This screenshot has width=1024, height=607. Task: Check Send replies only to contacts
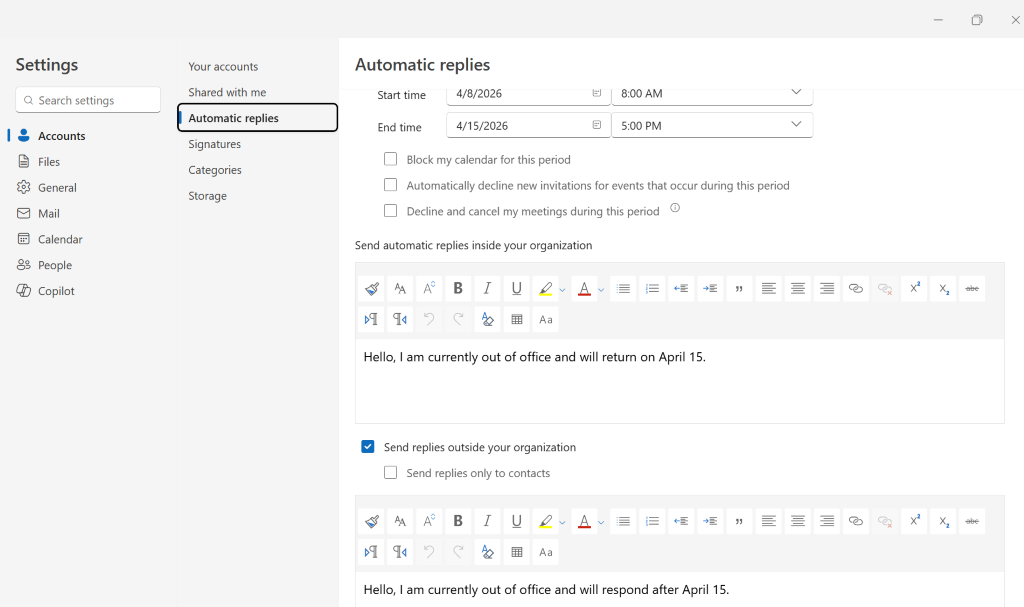(x=391, y=472)
